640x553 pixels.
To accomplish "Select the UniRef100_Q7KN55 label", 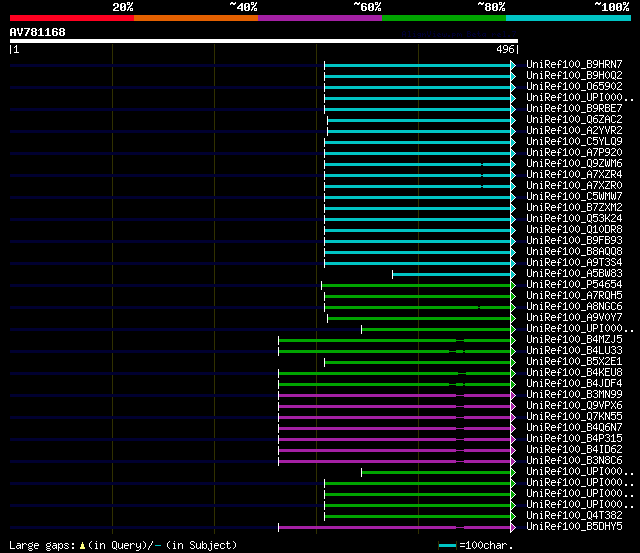I will 574,417.
